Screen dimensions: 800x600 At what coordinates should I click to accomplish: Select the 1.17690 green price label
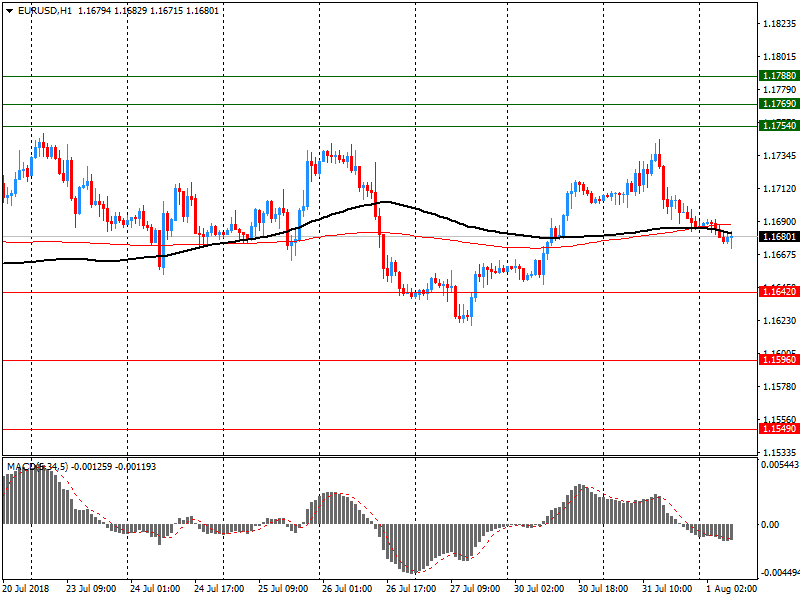(778, 104)
